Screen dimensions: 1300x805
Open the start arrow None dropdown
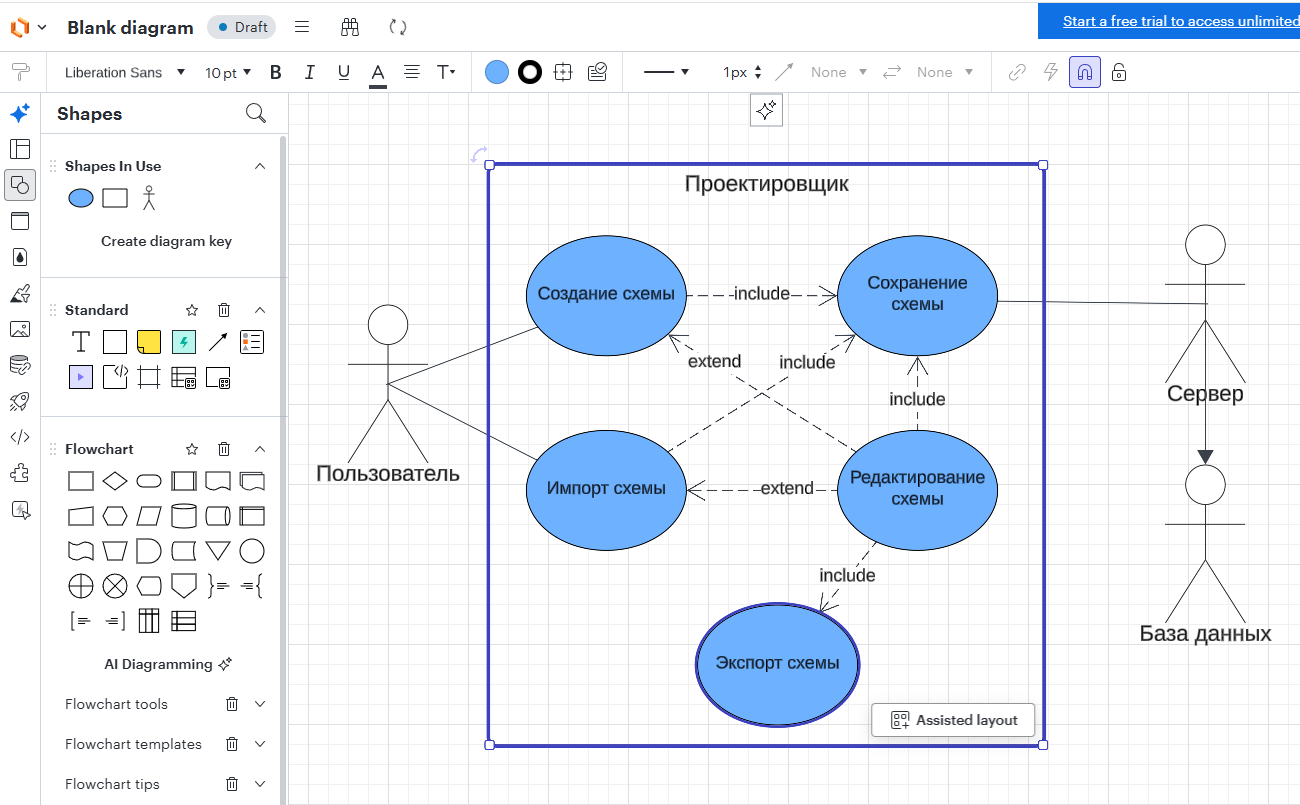point(838,72)
